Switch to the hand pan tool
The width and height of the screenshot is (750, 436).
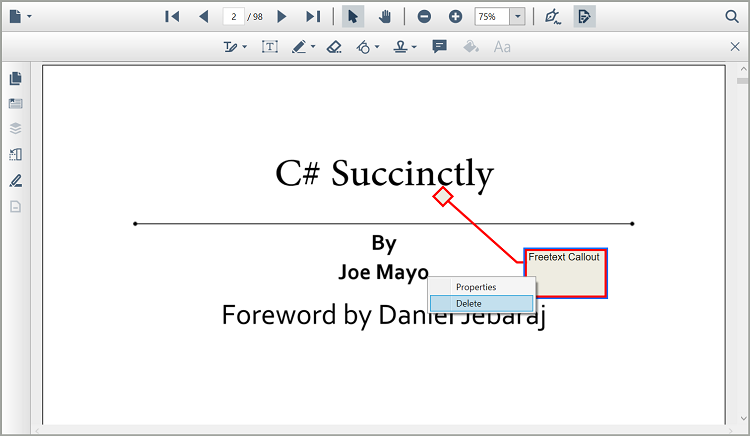pos(384,17)
